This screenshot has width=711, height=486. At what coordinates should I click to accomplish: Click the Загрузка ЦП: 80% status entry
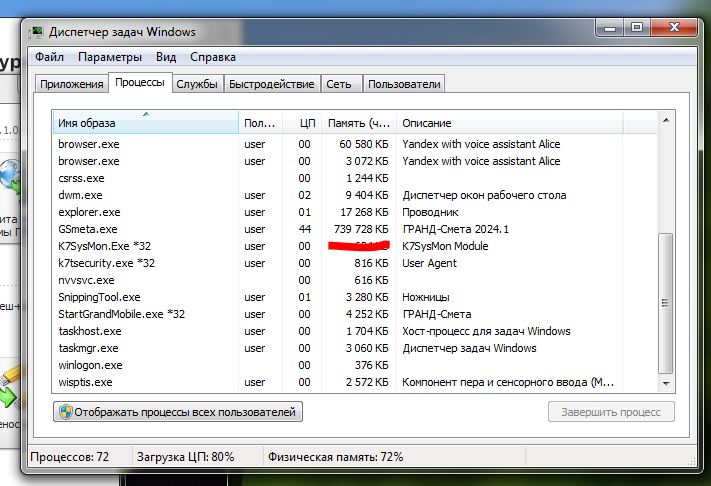(185, 457)
